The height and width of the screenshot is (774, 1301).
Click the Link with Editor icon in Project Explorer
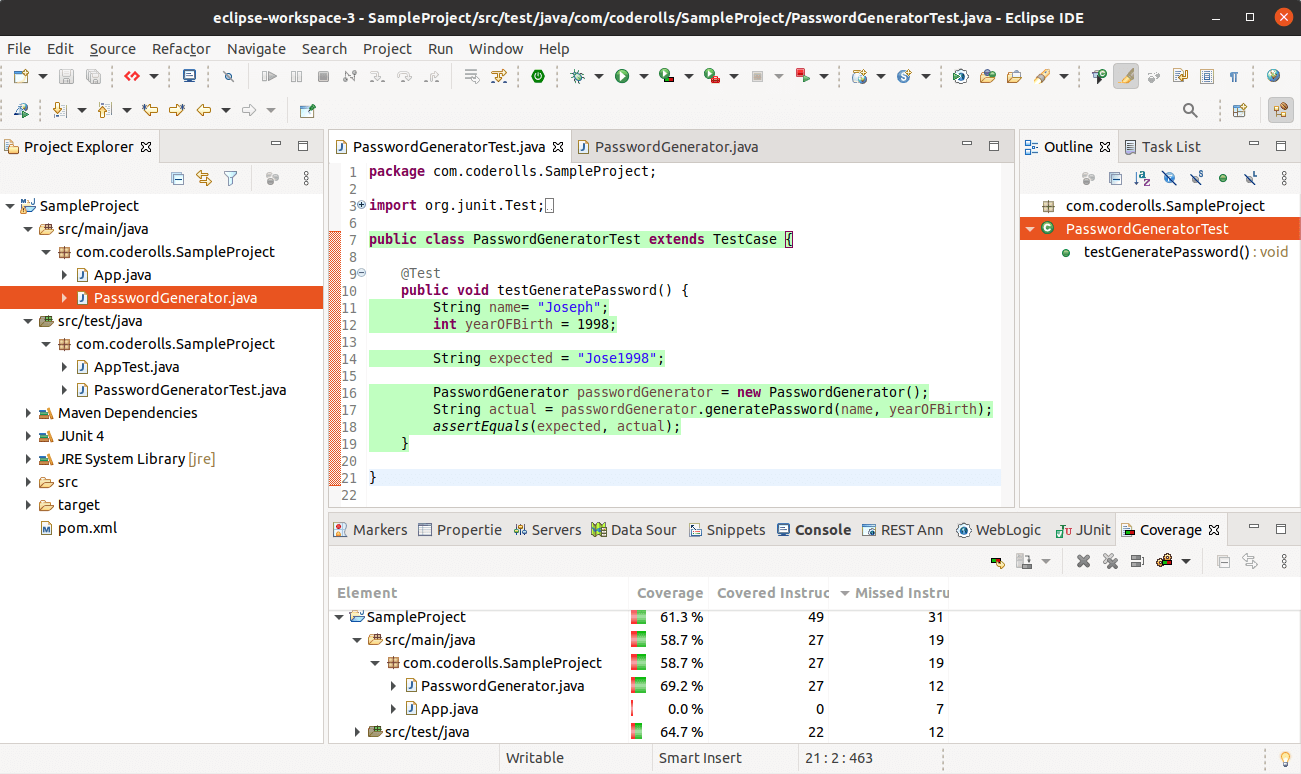pyautogui.click(x=203, y=177)
